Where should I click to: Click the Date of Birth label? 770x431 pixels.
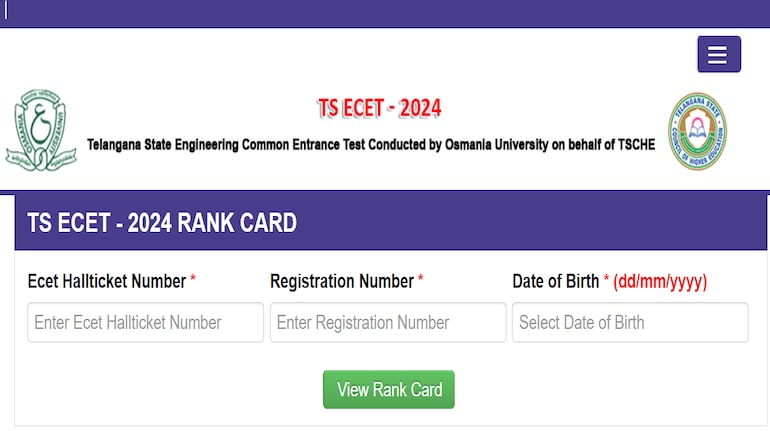click(555, 282)
